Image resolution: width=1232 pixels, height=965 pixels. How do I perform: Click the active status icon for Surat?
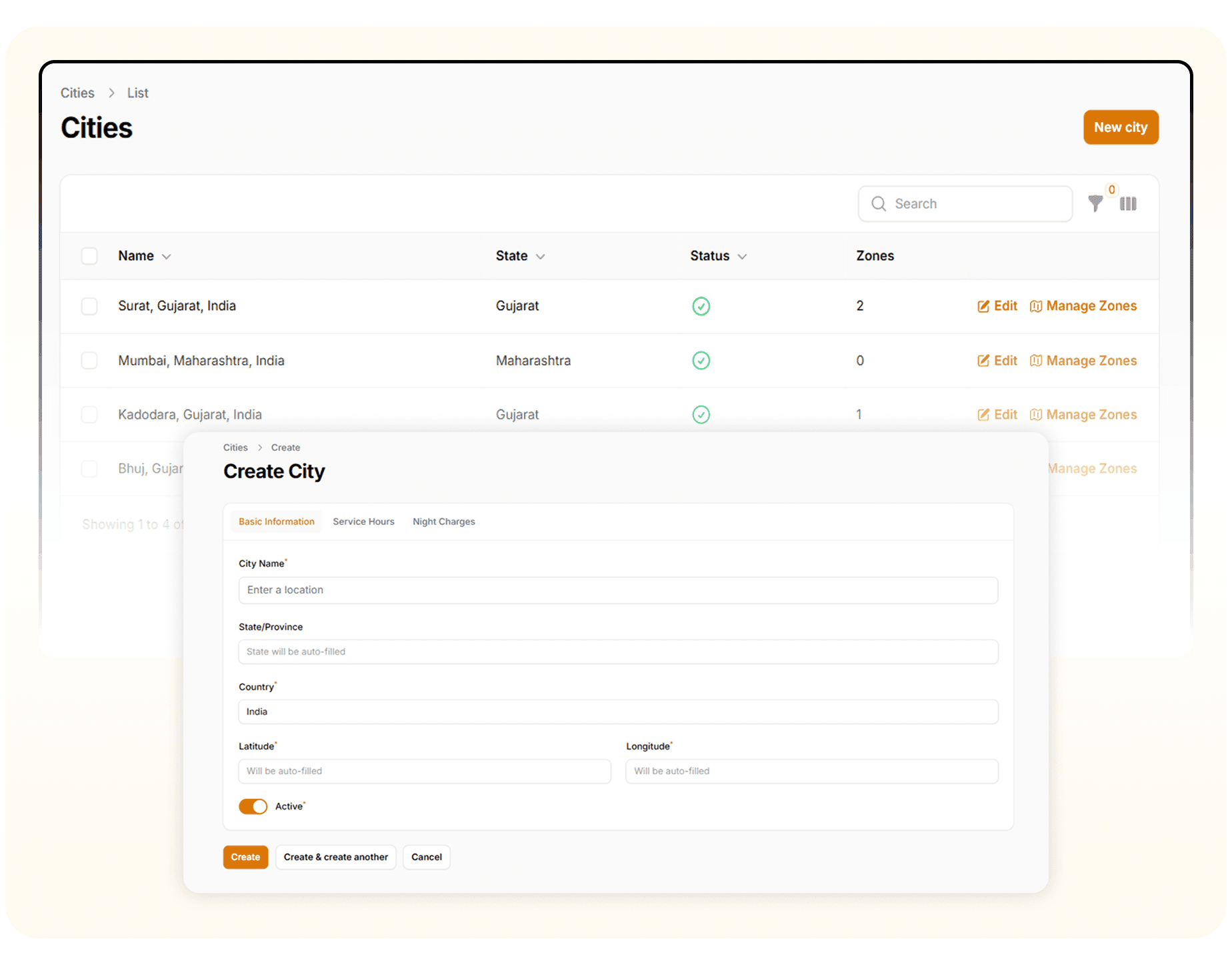(701, 306)
